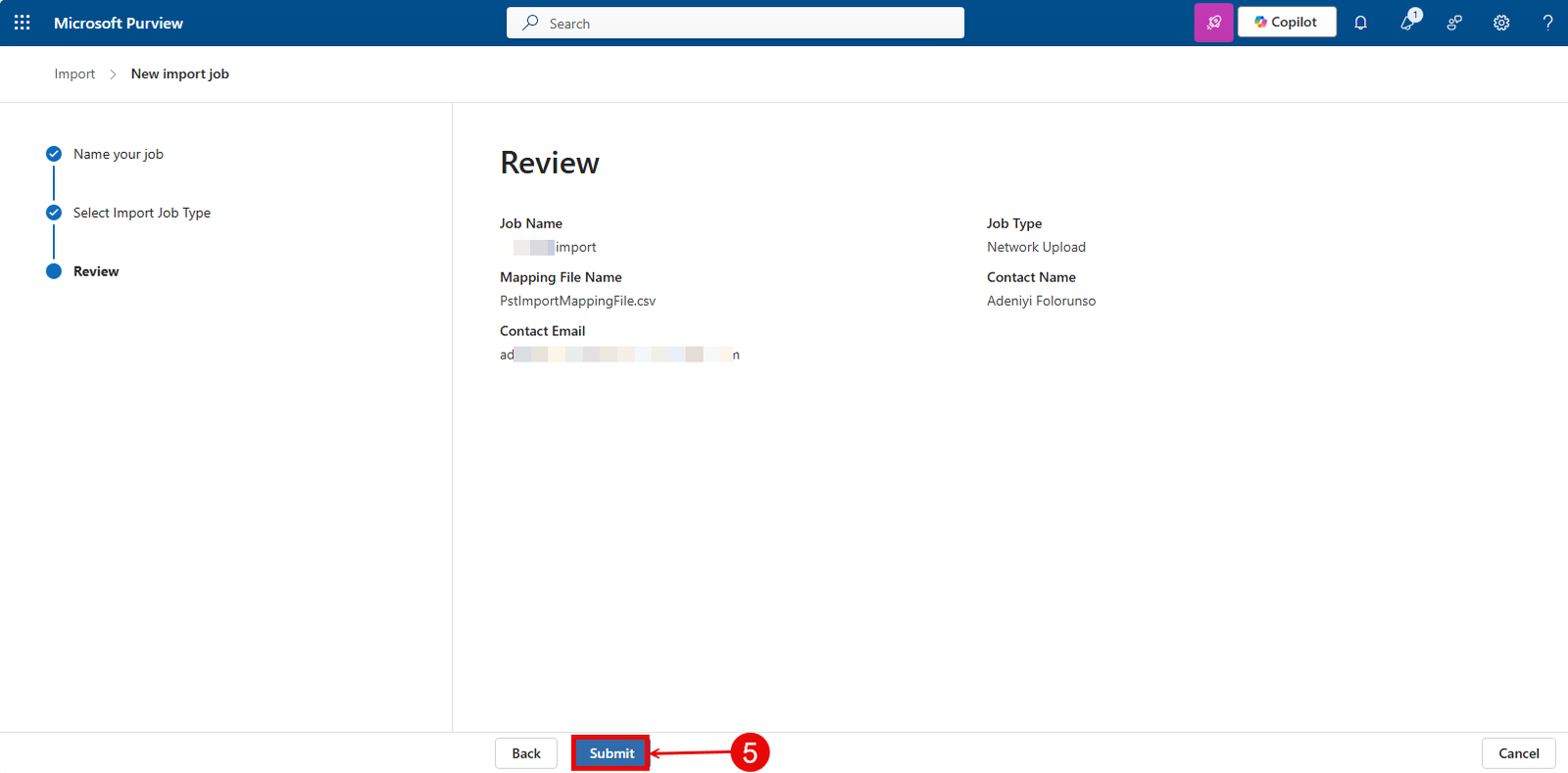1568x773 pixels.
Task: Open Settings gear in the header
Action: point(1501,23)
